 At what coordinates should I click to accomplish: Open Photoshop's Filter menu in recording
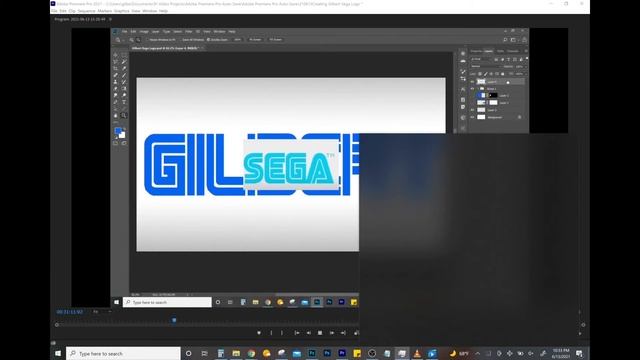189,31
